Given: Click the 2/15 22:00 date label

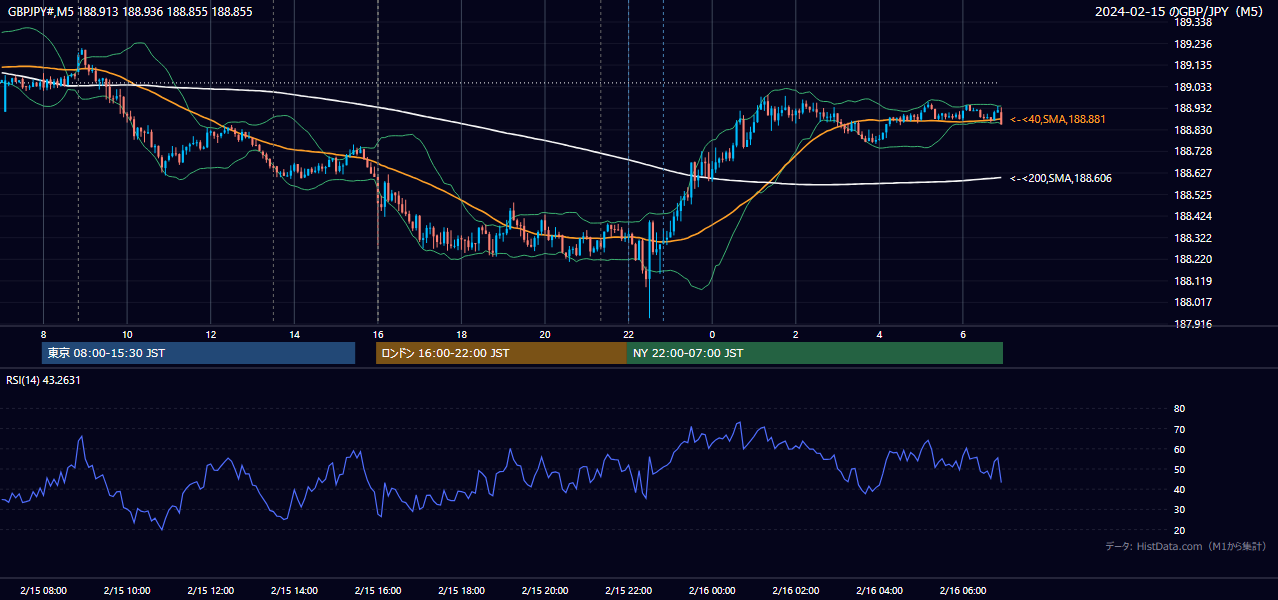Looking at the screenshot, I should pos(628,590).
